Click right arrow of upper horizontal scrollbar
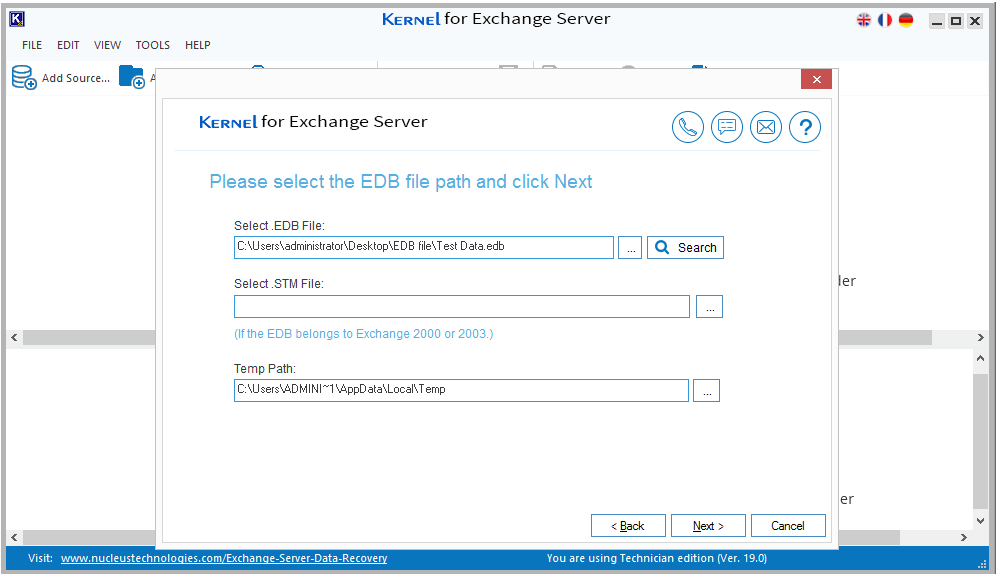 pos(981,337)
